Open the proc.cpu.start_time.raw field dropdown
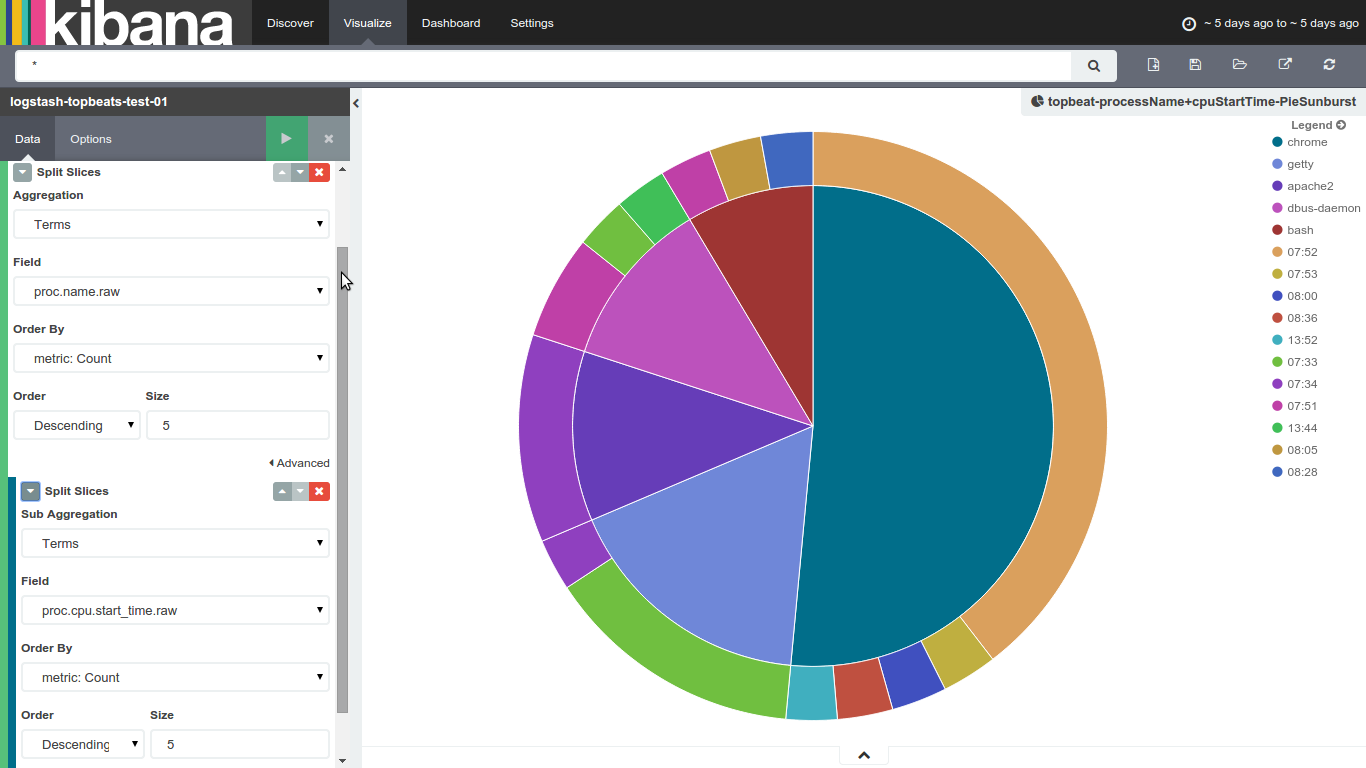This screenshot has height=768, width=1366. (x=175, y=610)
